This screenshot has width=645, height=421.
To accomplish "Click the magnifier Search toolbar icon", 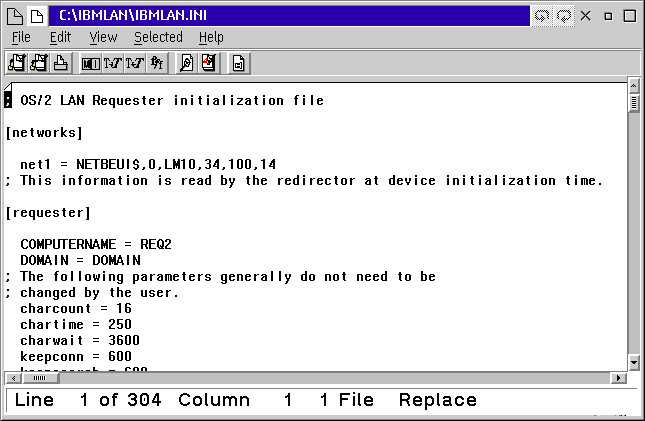I will tap(186, 63).
